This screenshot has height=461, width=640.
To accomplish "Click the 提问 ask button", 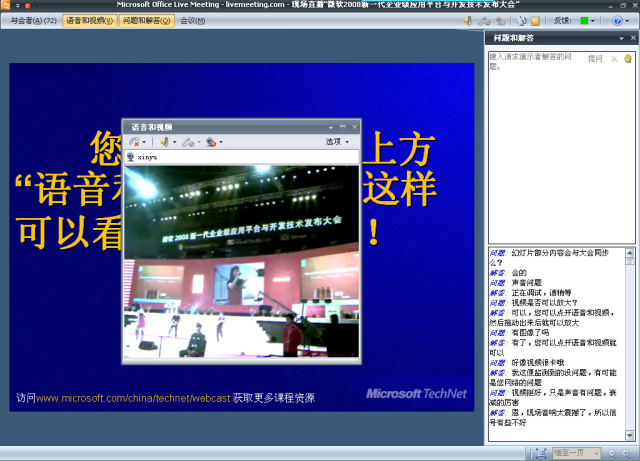I will pos(595,59).
